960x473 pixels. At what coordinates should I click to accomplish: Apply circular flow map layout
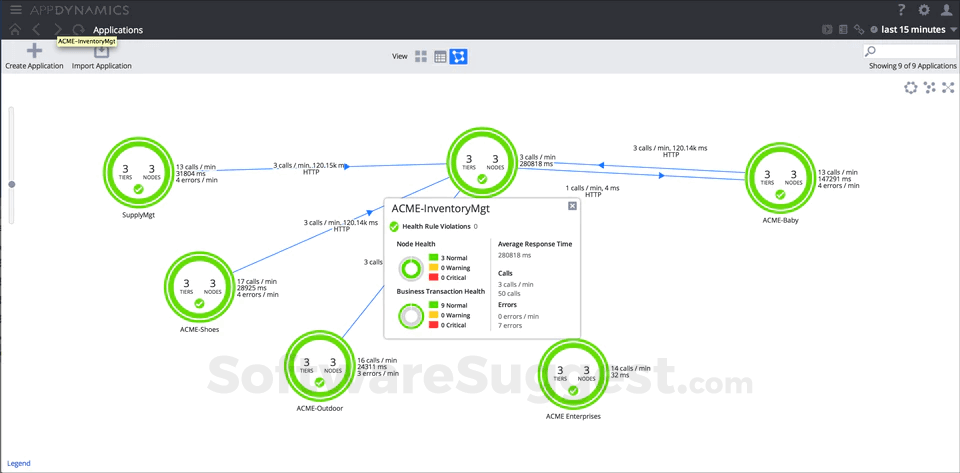click(x=911, y=88)
